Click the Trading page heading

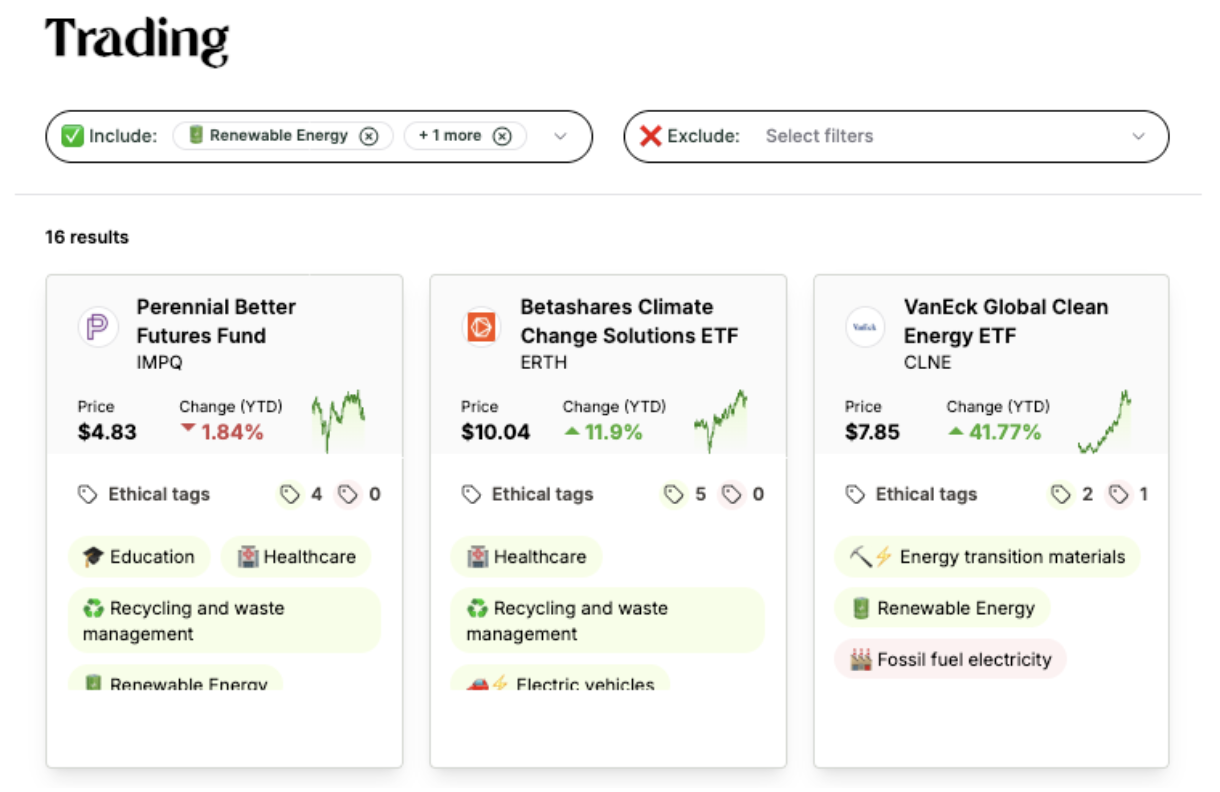pos(137,40)
